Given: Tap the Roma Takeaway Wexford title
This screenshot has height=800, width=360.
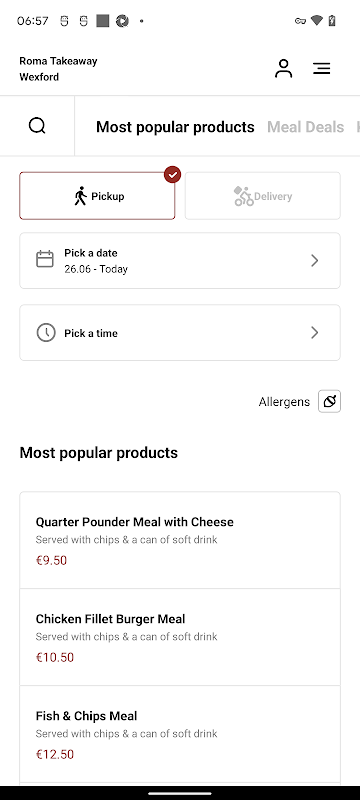Looking at the screenshot, I should 58,69.
